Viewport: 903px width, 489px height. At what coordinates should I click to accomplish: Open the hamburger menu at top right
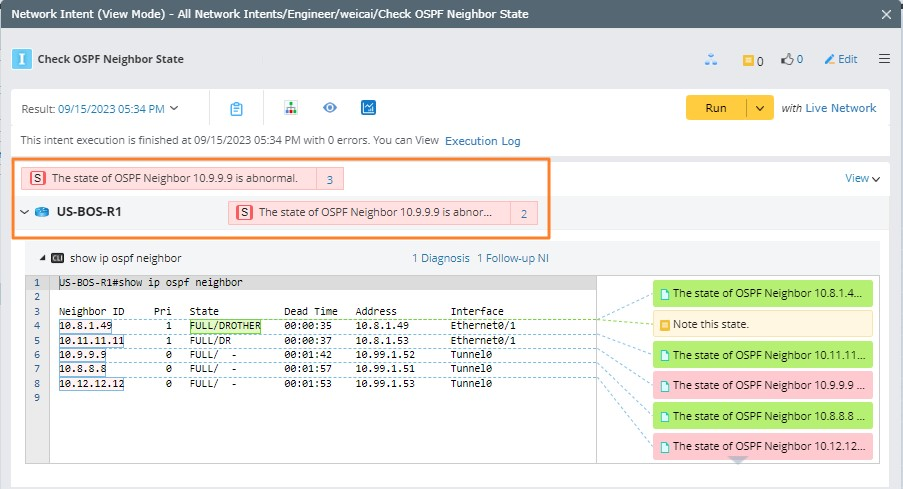click(884, 59)
